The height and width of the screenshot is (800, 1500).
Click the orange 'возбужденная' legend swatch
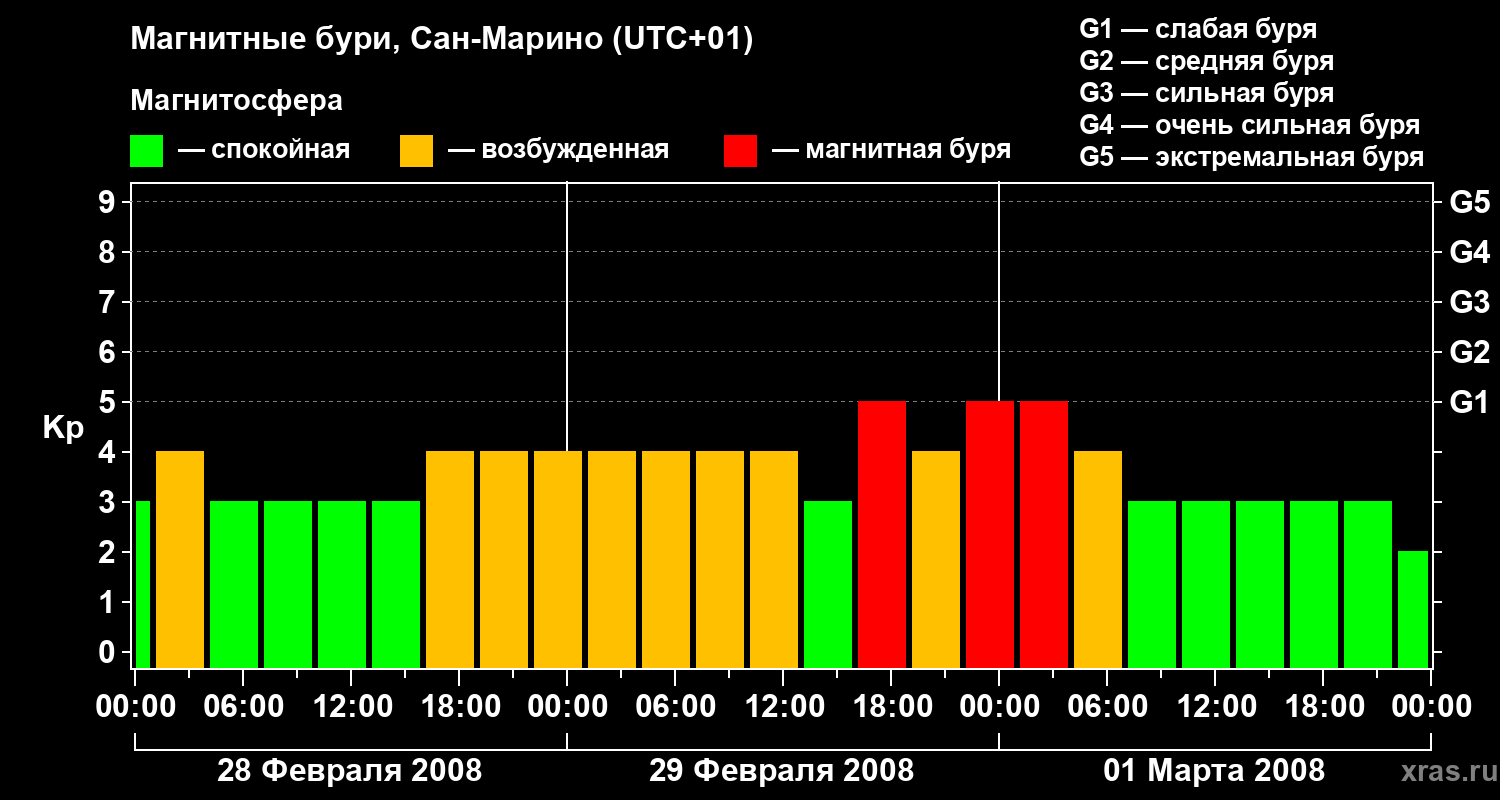pyautogui.click(x=416, y=151)
